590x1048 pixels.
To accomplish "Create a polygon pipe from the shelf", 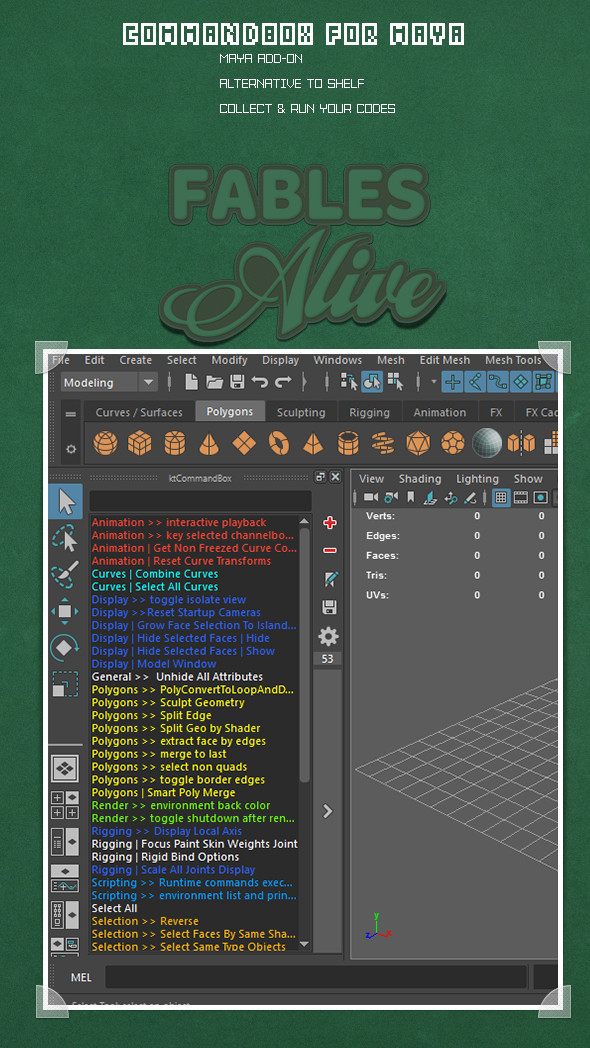I will click(x=348, y=442).
